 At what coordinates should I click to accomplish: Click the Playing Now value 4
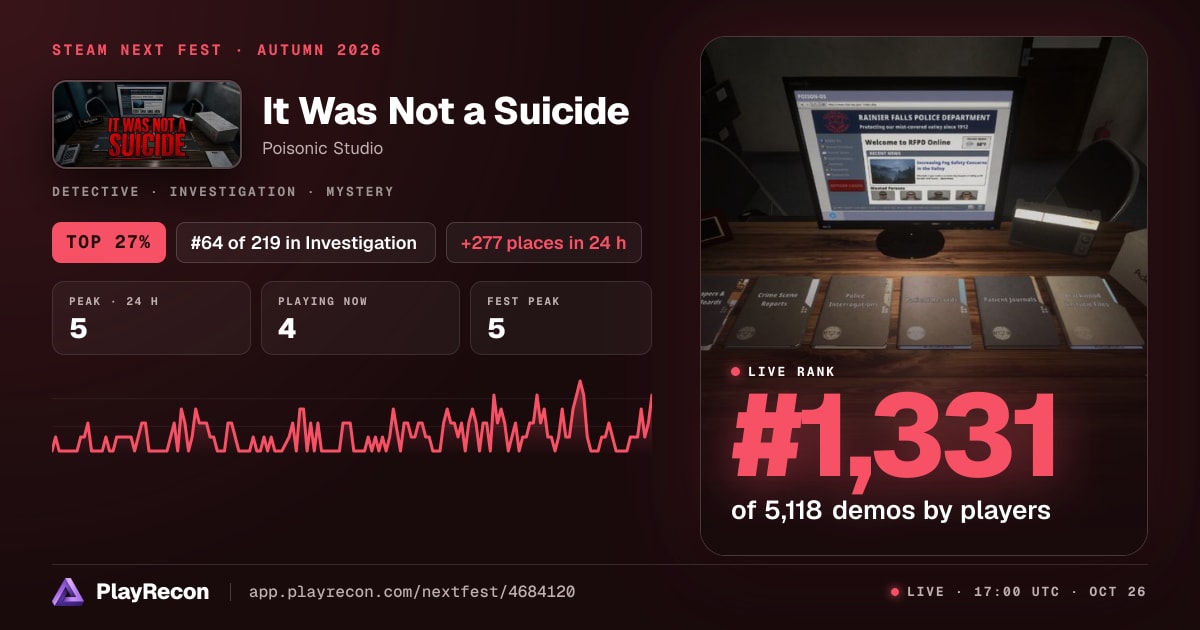287,329
